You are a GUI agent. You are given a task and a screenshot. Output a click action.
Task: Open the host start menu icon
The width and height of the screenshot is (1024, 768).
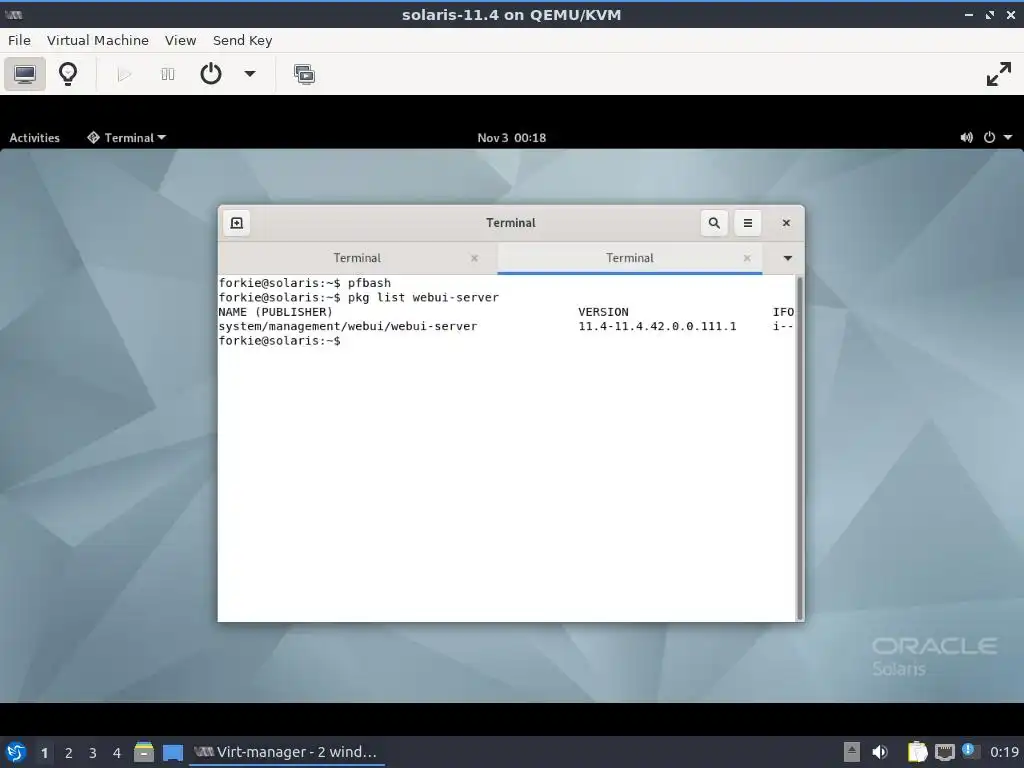pyautogui.click(x=16, y=752)
